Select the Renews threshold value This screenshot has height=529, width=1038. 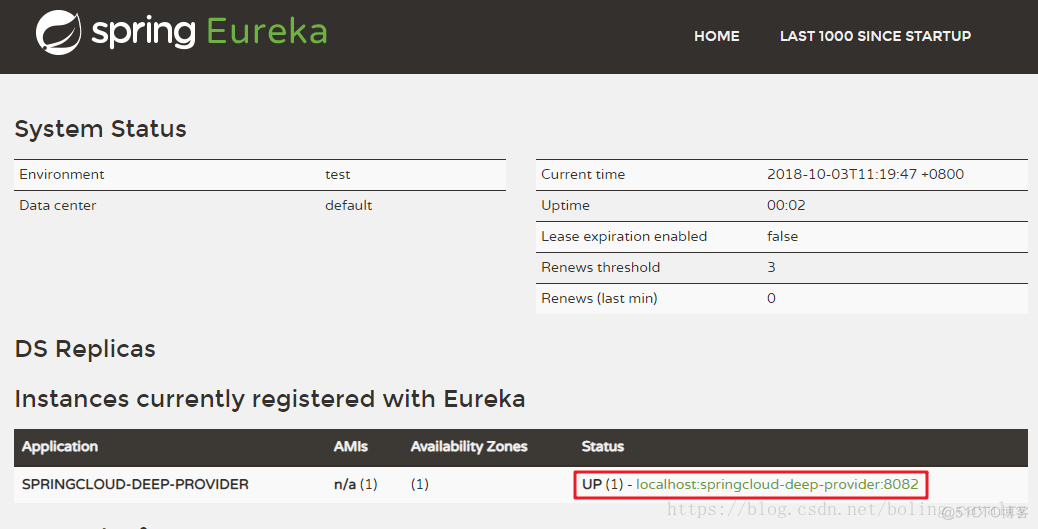click(771, 267)
